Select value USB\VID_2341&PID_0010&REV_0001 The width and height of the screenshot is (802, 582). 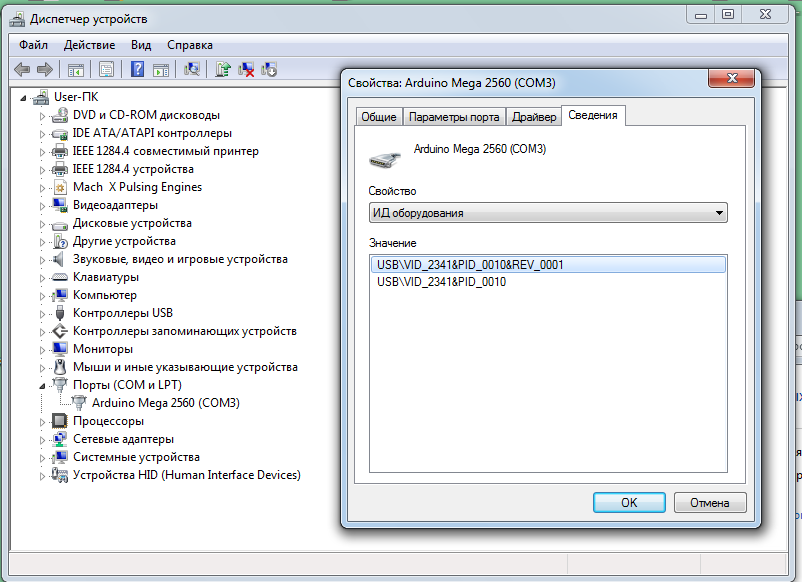pyautogui.click(x=548, y=264)
